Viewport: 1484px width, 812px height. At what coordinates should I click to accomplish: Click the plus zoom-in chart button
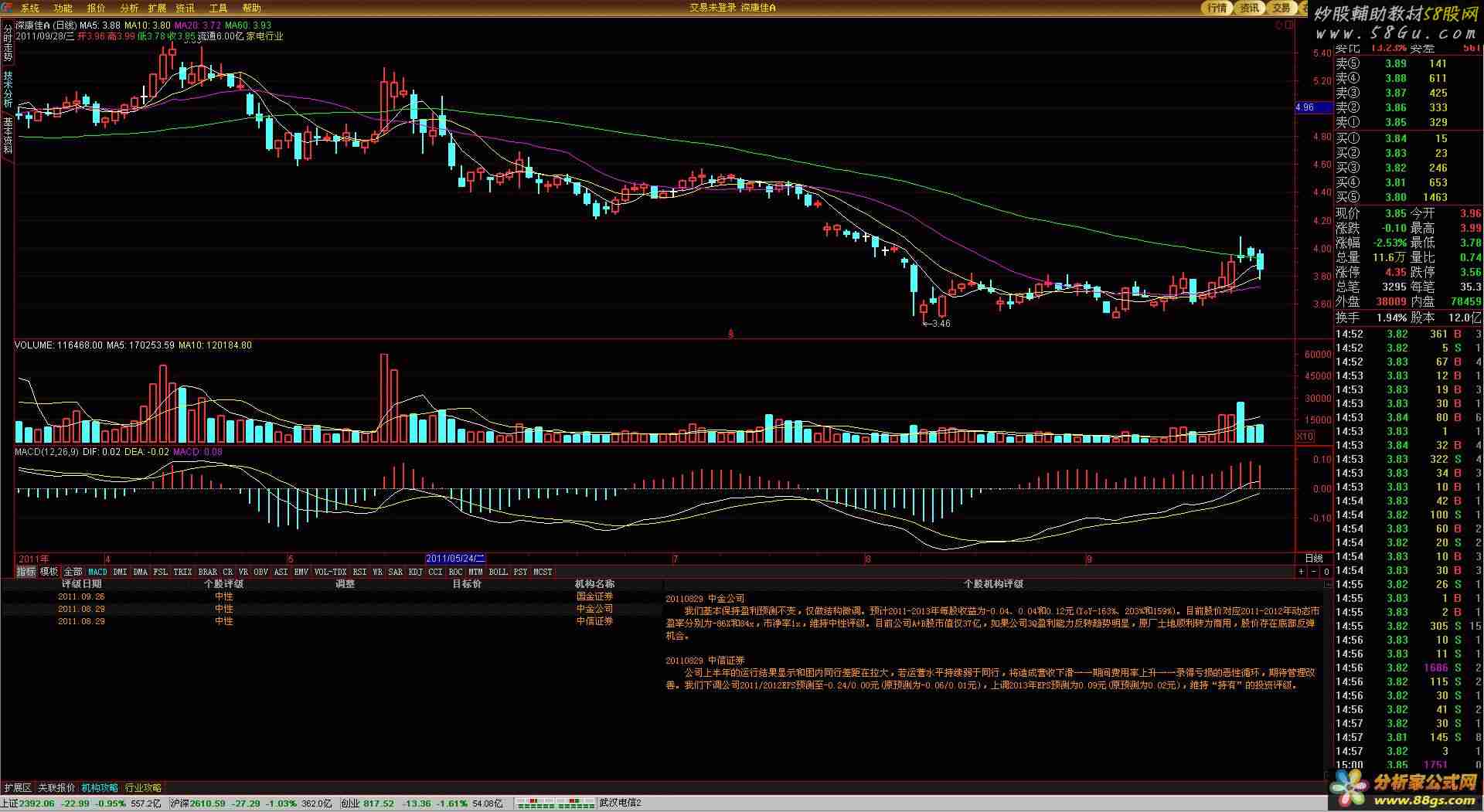click(x=1301, y=572)
